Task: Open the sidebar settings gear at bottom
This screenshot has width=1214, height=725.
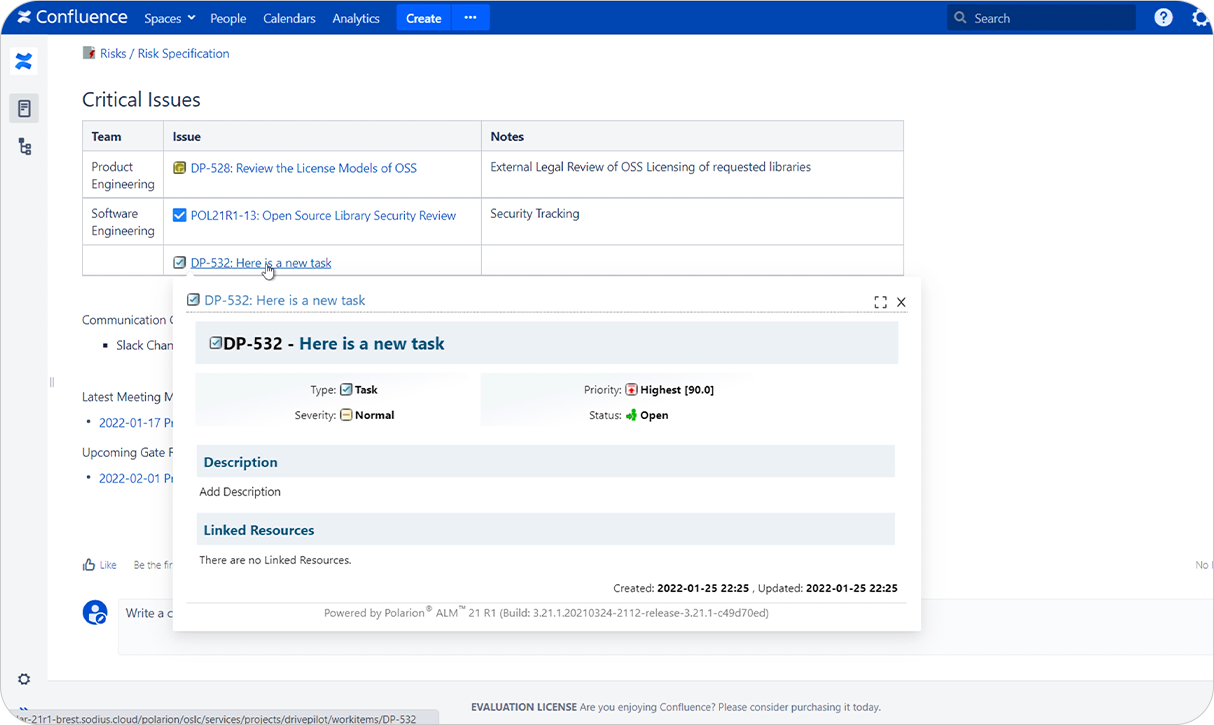Action: tap(24, 679)
